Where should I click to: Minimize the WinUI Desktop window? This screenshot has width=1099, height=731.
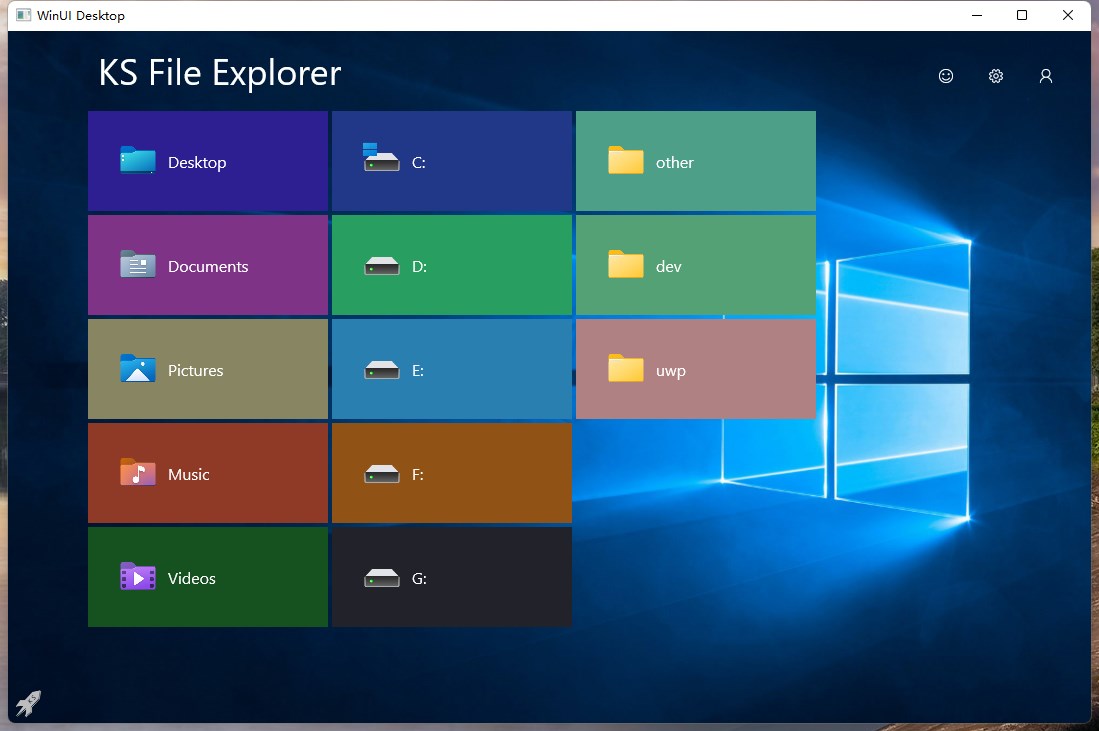pos(976,15)
